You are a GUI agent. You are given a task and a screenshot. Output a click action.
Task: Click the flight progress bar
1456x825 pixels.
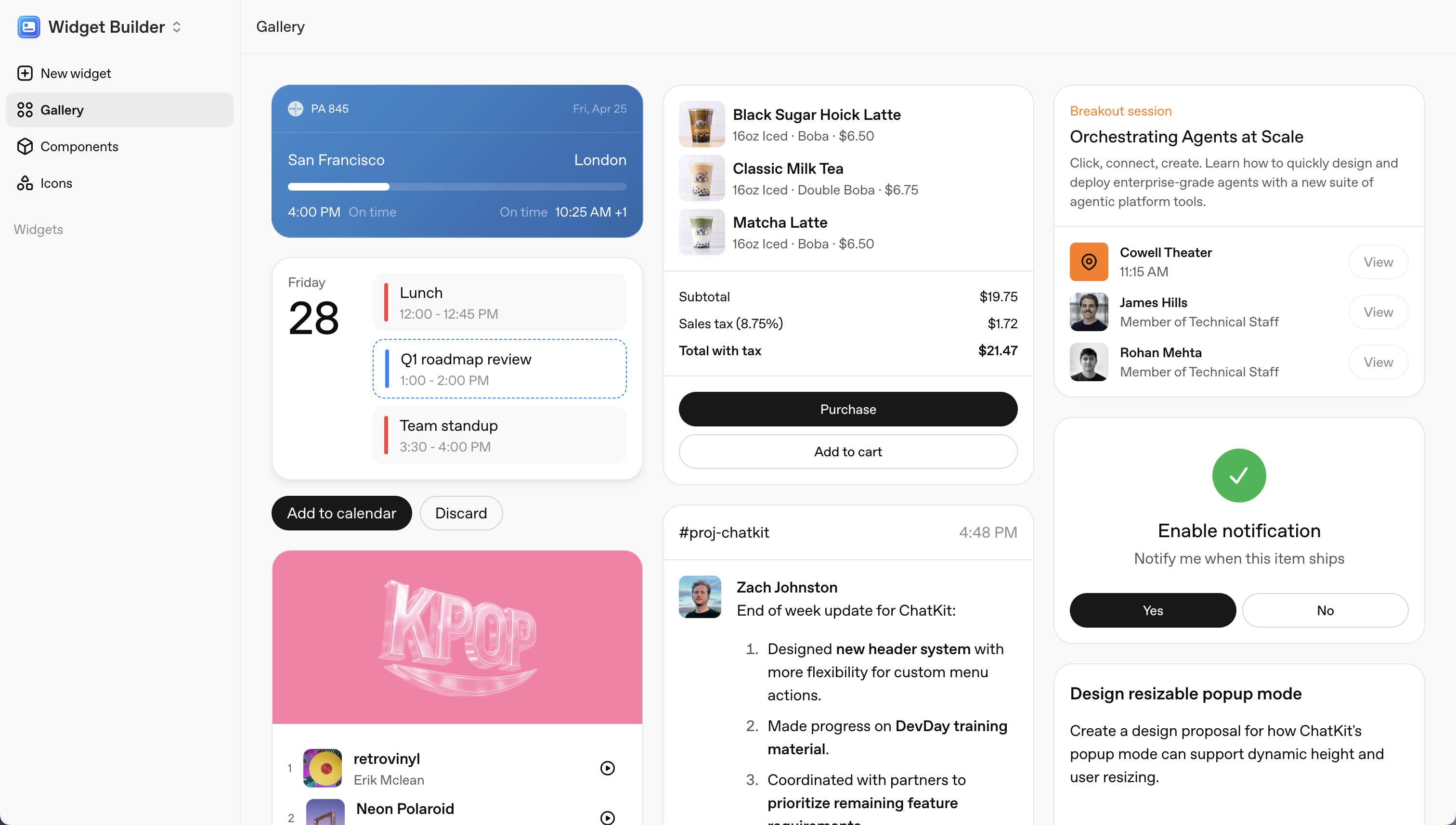(x=457, y=186)
